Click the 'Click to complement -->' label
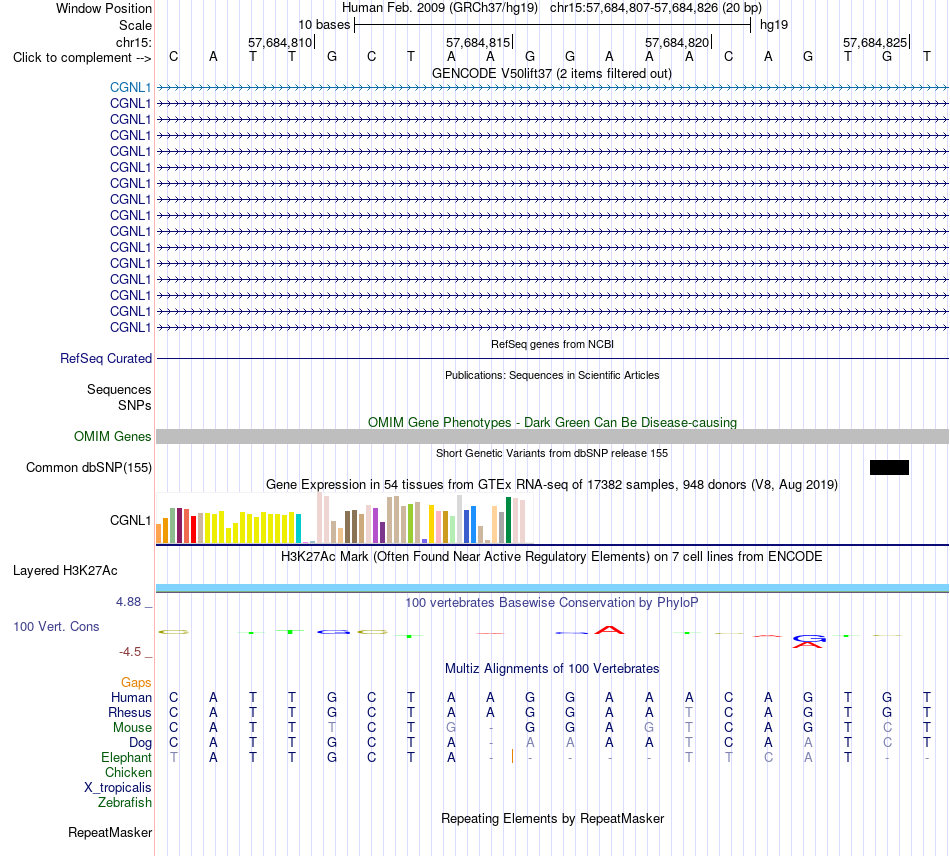 [82, 58]
